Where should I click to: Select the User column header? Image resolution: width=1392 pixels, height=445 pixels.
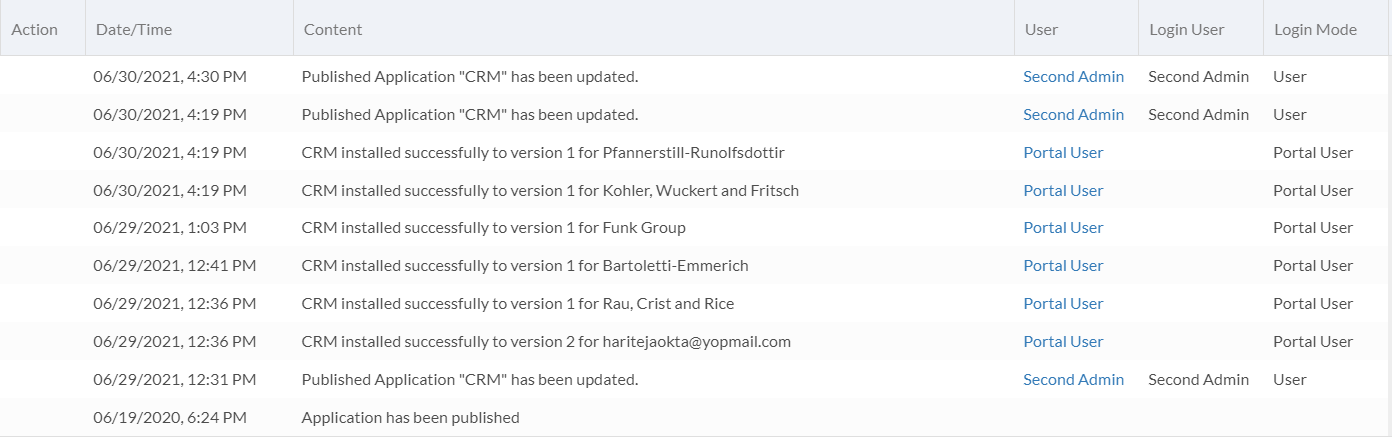[1041, 29]
